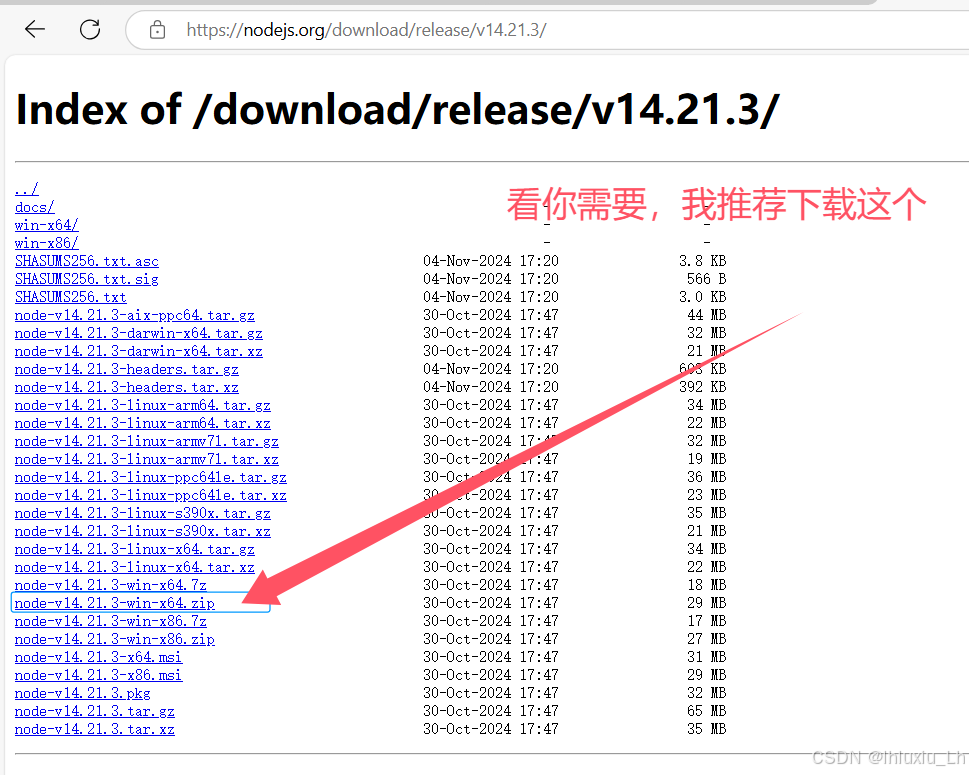
Task: Open the docs/ directory link
Action: point(33,207)
